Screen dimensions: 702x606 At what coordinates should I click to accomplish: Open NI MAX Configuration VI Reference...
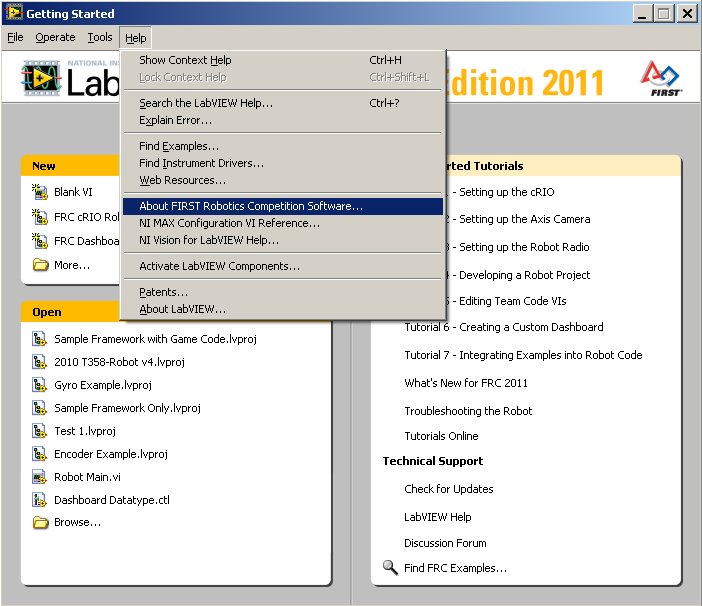pos(283,223)
